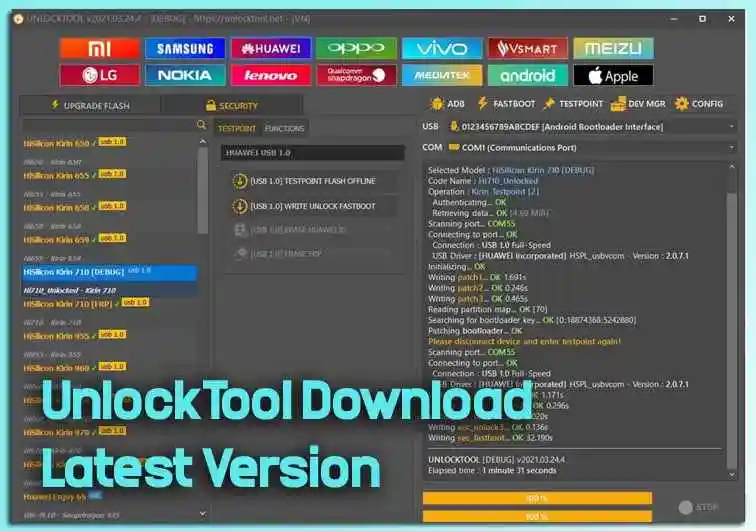This screenshot has width=756, height=531.
Task: Switch to the SECURITY tab
Action: point(231,105)
